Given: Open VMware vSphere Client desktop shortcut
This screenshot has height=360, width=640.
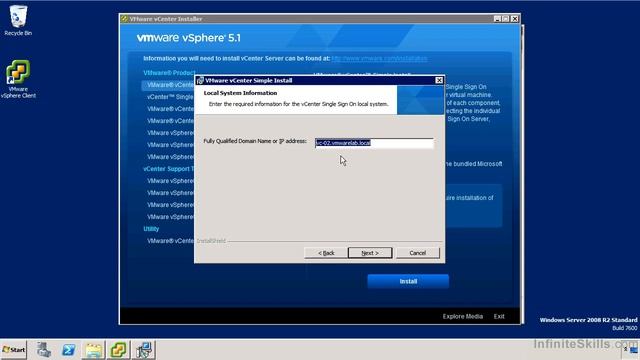Looking at the screenshot, I should tap(18, 79).
